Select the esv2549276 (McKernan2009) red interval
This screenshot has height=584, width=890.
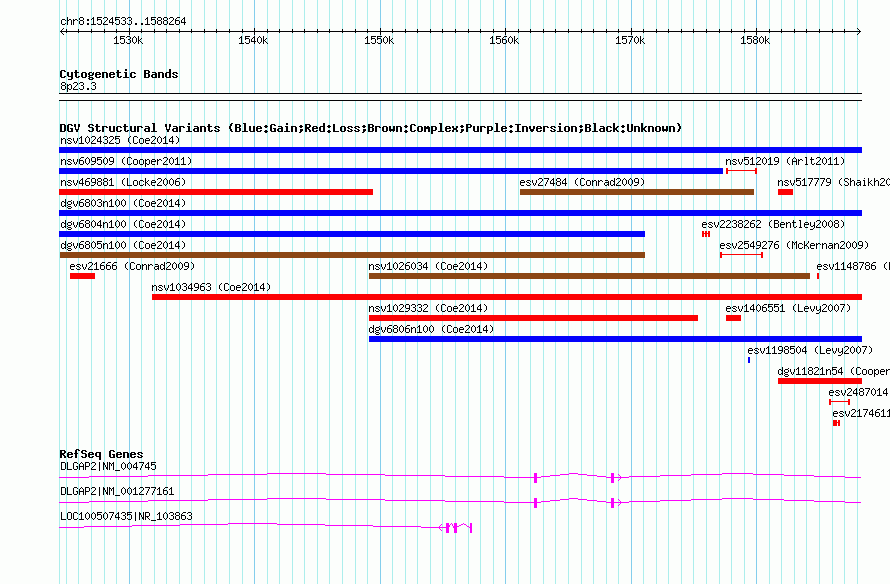tap(741, 255)
